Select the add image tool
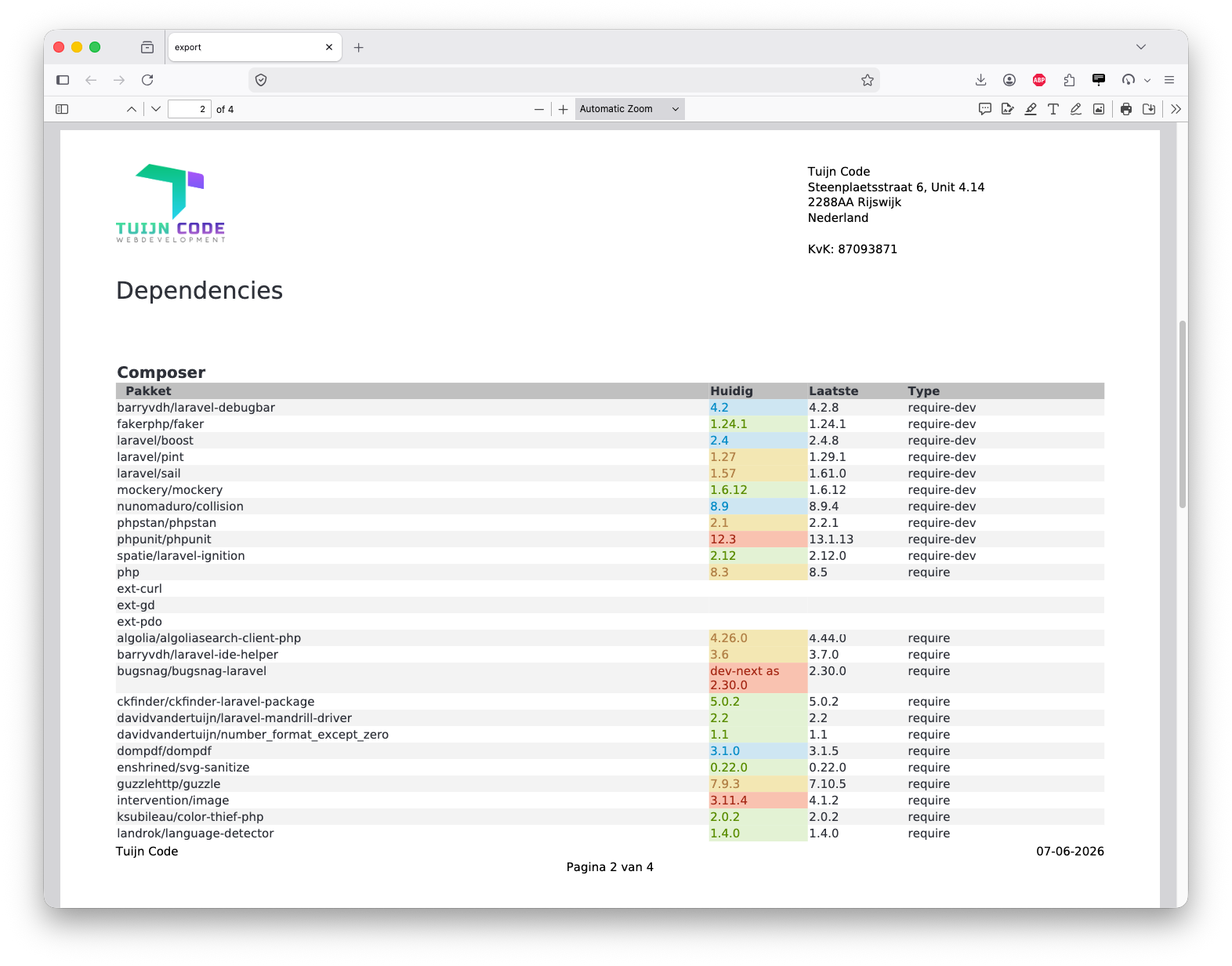Viewport: 1232px width, 966px height. (1099, 109)
